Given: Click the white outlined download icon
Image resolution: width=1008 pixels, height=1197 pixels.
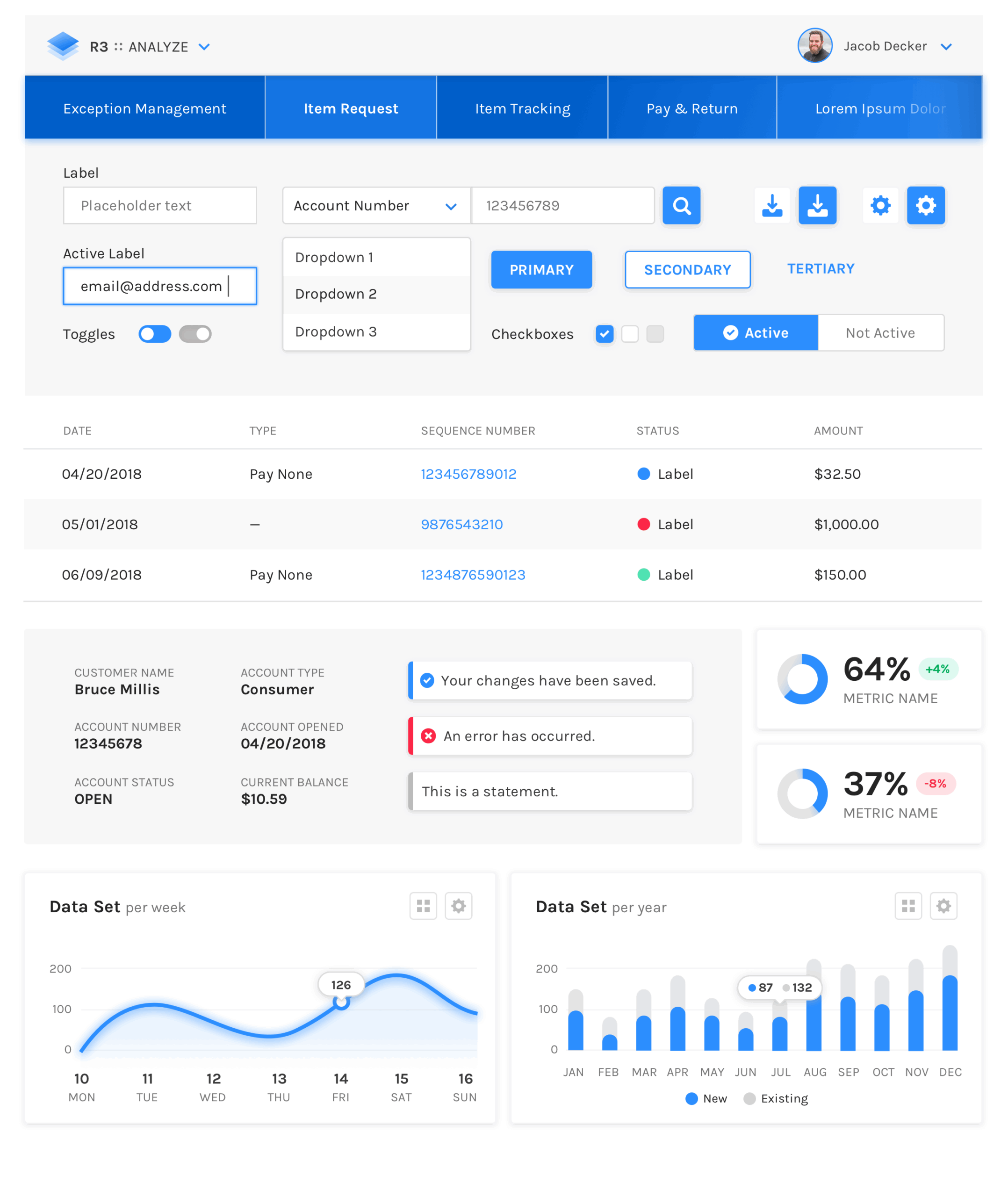Looking at the screenshot, I should [772, 205].
